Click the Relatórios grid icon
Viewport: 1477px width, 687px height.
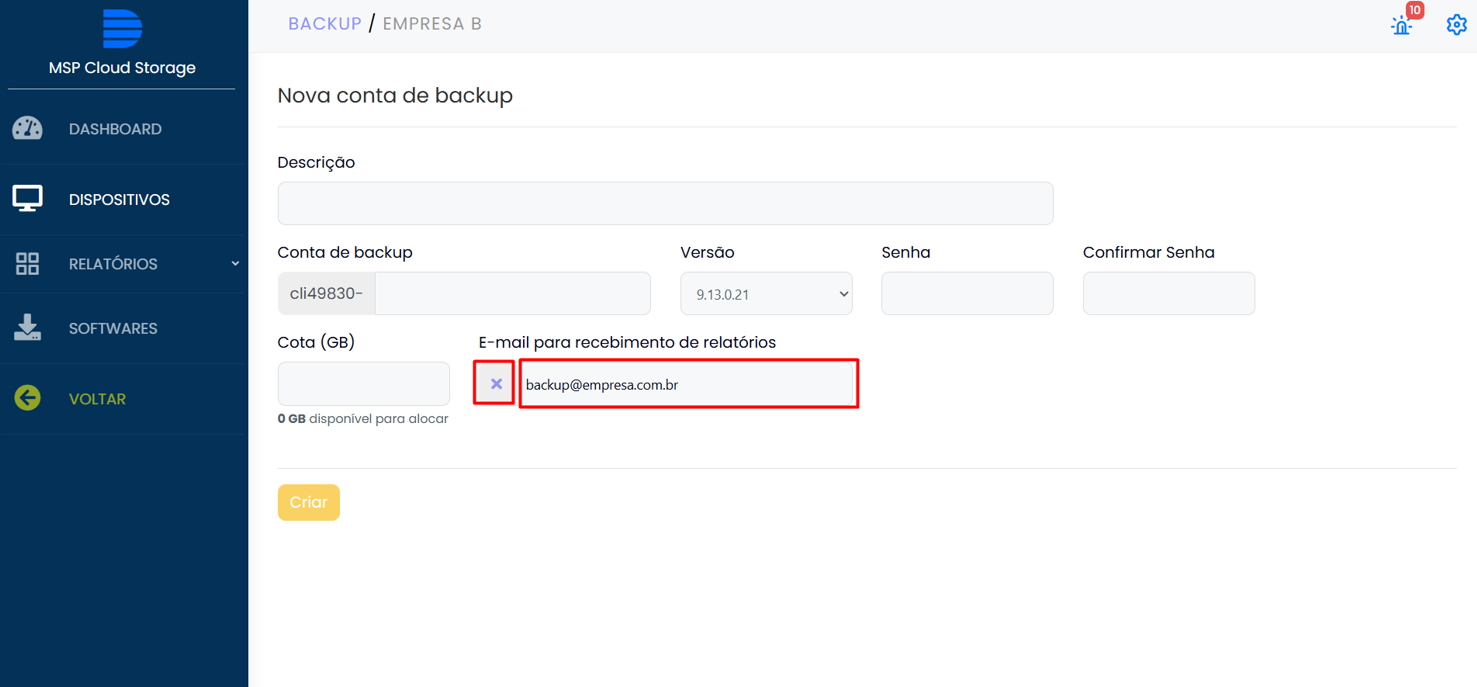pos(28,264)
